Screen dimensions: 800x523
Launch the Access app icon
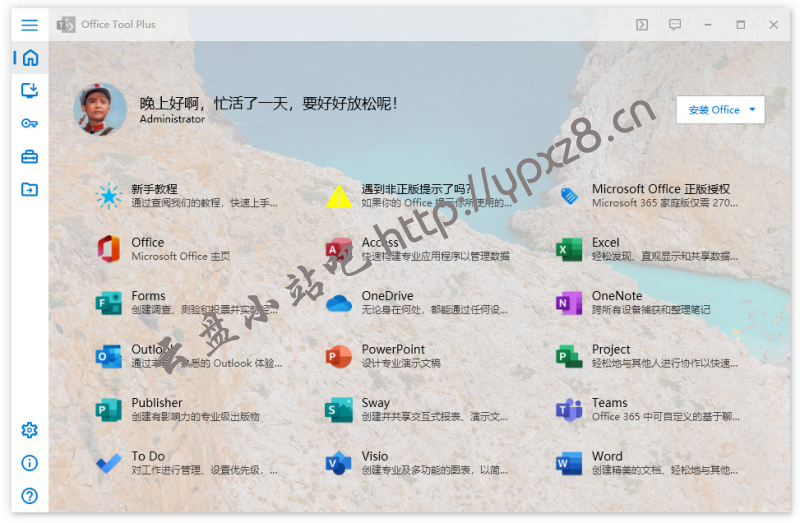(x=339, y=250)
